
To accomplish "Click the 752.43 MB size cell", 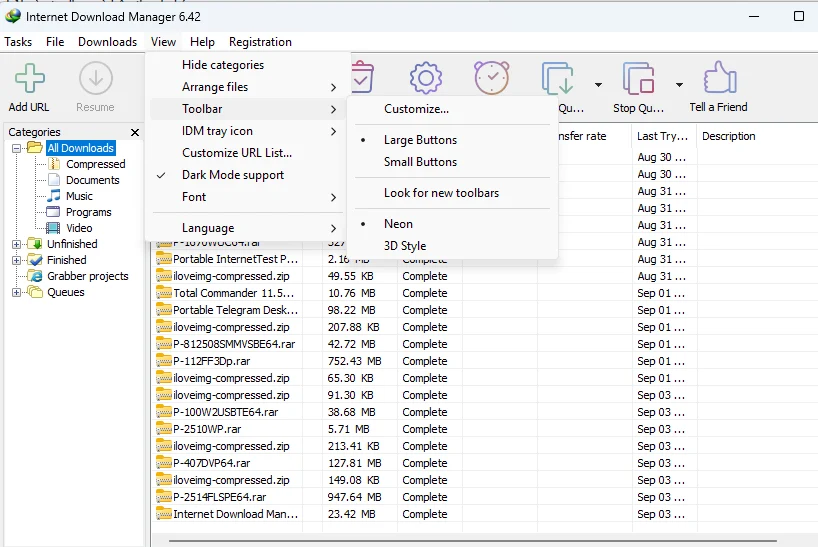I will pos(354,361).
